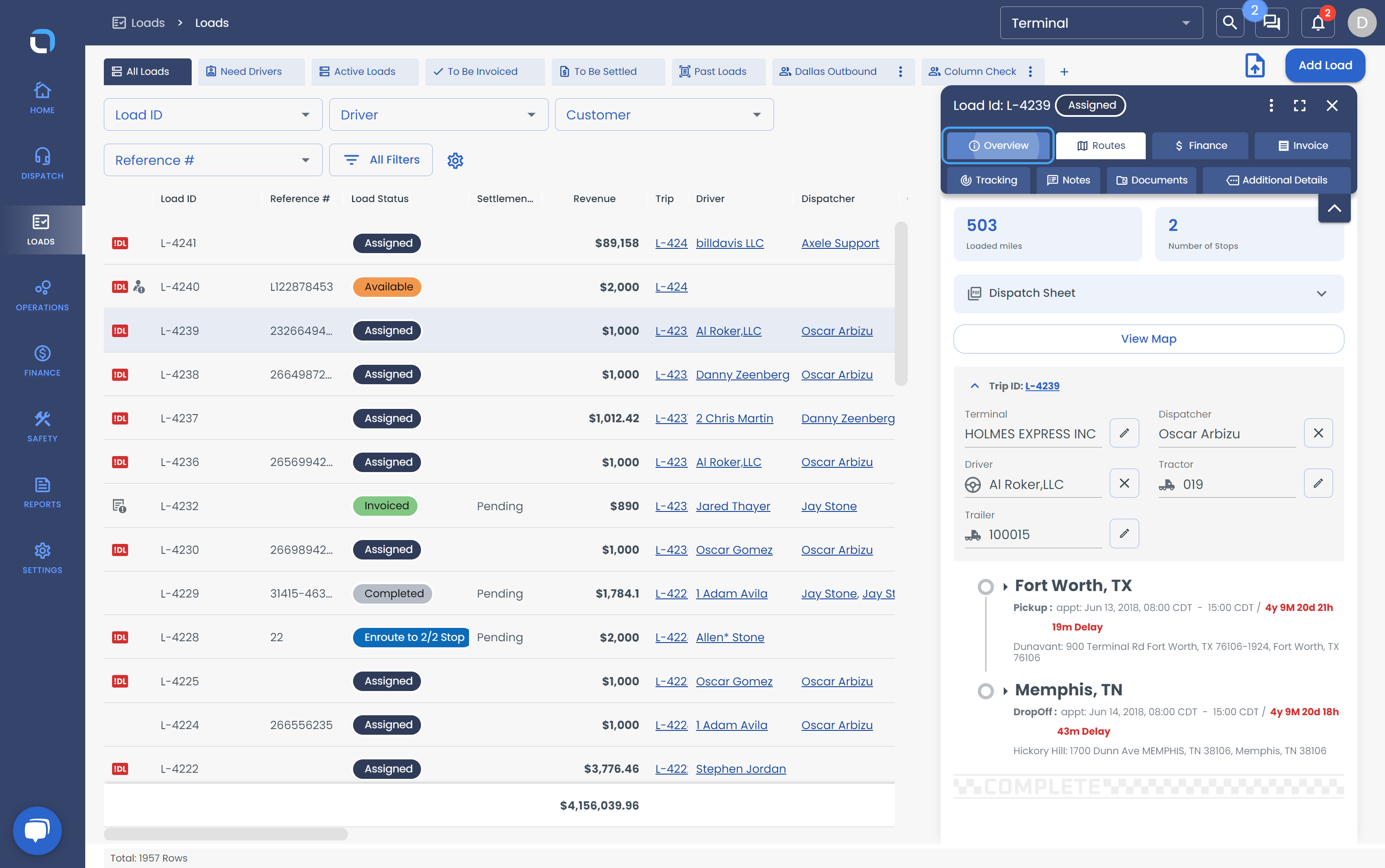This screenshot has height=868, width=1385.
Task: Click the View Map button
Action: pos(1148,339)
